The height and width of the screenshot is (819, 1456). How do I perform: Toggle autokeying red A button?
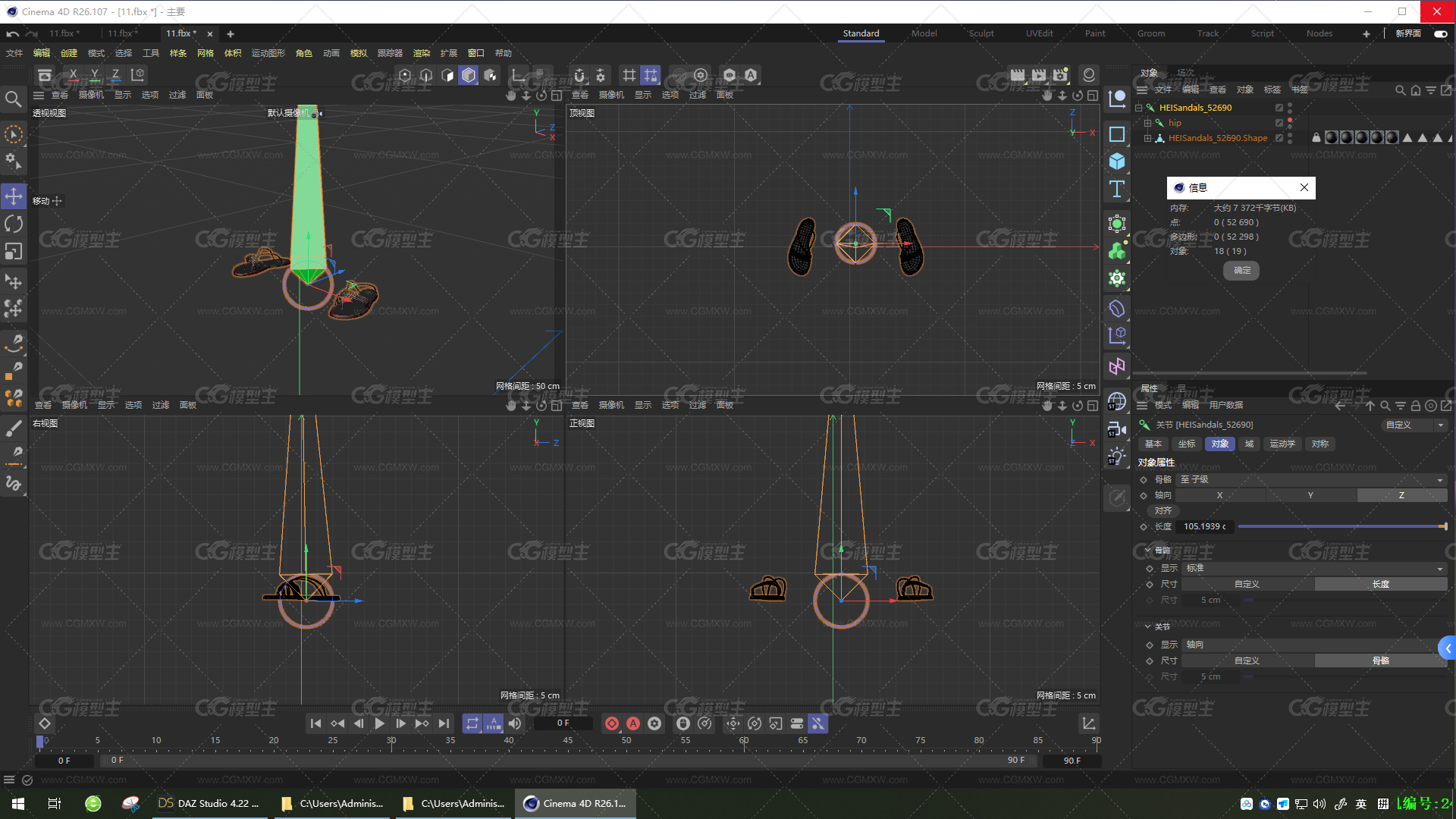[x=633, y=723]
